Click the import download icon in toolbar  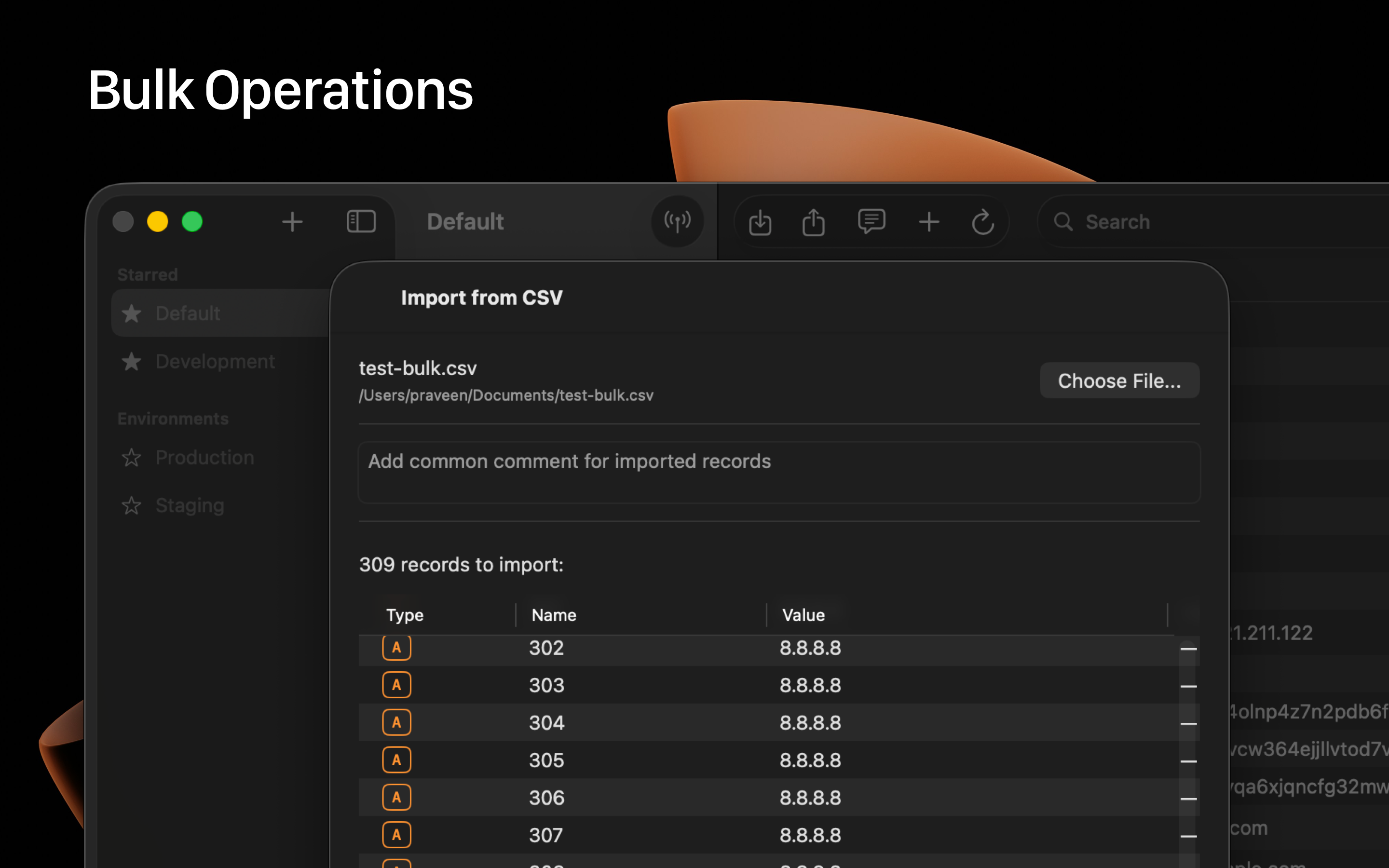point(760,222)
